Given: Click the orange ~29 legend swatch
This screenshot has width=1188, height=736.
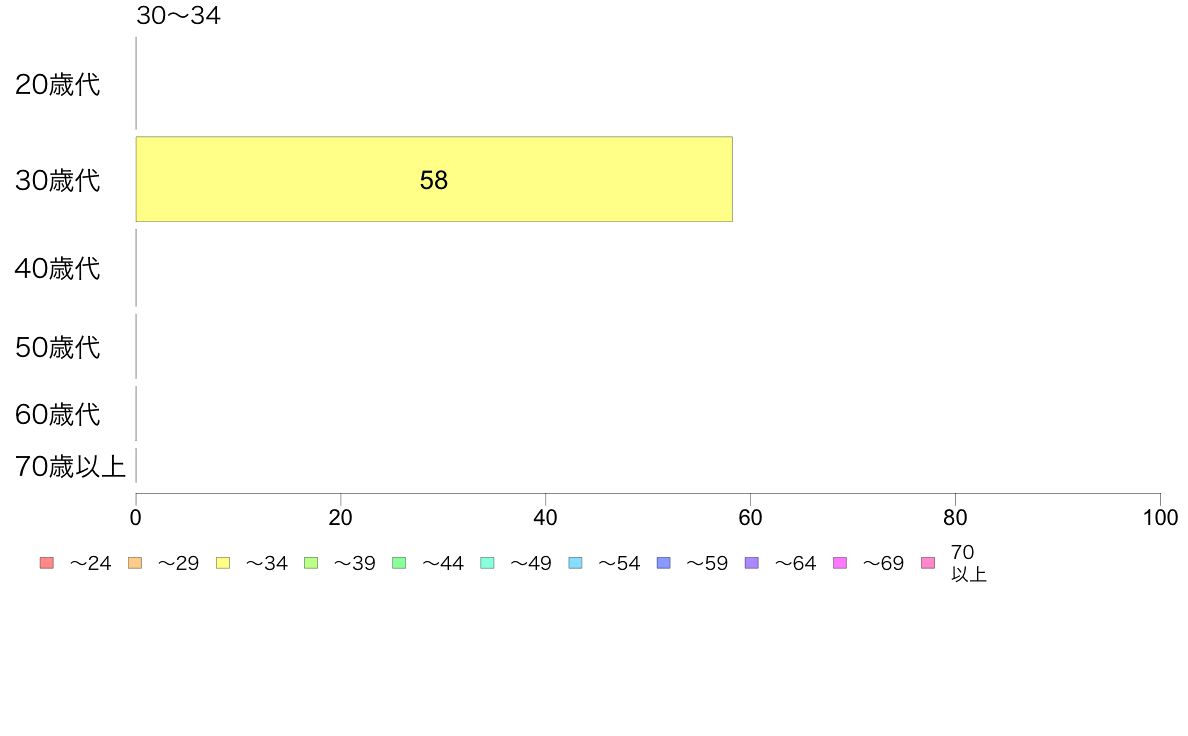Looking at the screenshot, I should pyautogui.click(x=135, y=562).
